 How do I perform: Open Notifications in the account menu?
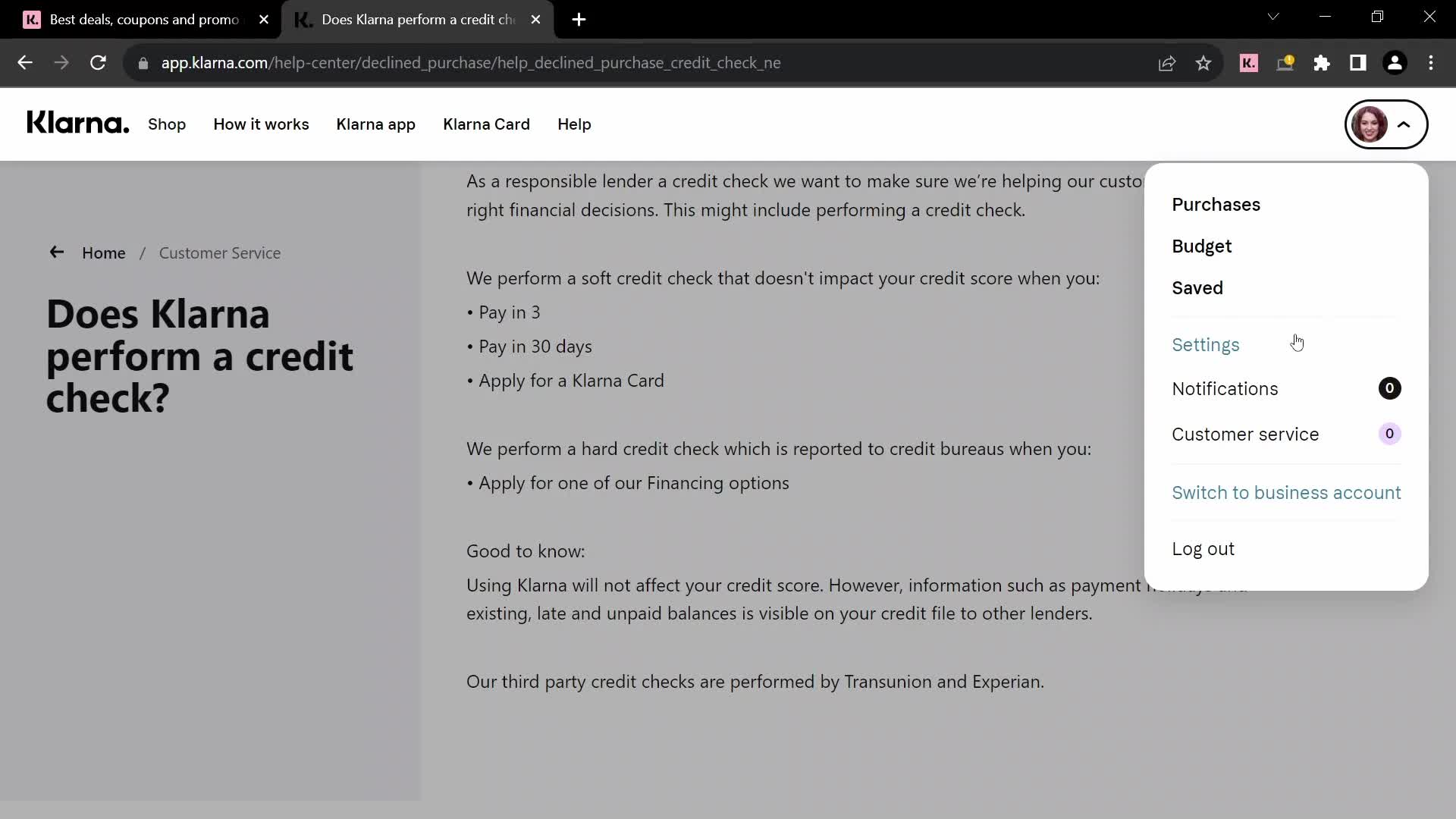[x=1224, y=389]
